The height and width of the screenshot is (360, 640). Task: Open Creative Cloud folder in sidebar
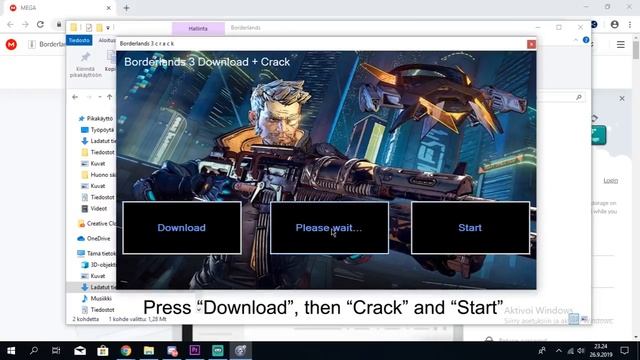pyautogui.click(x=97, y=223)
